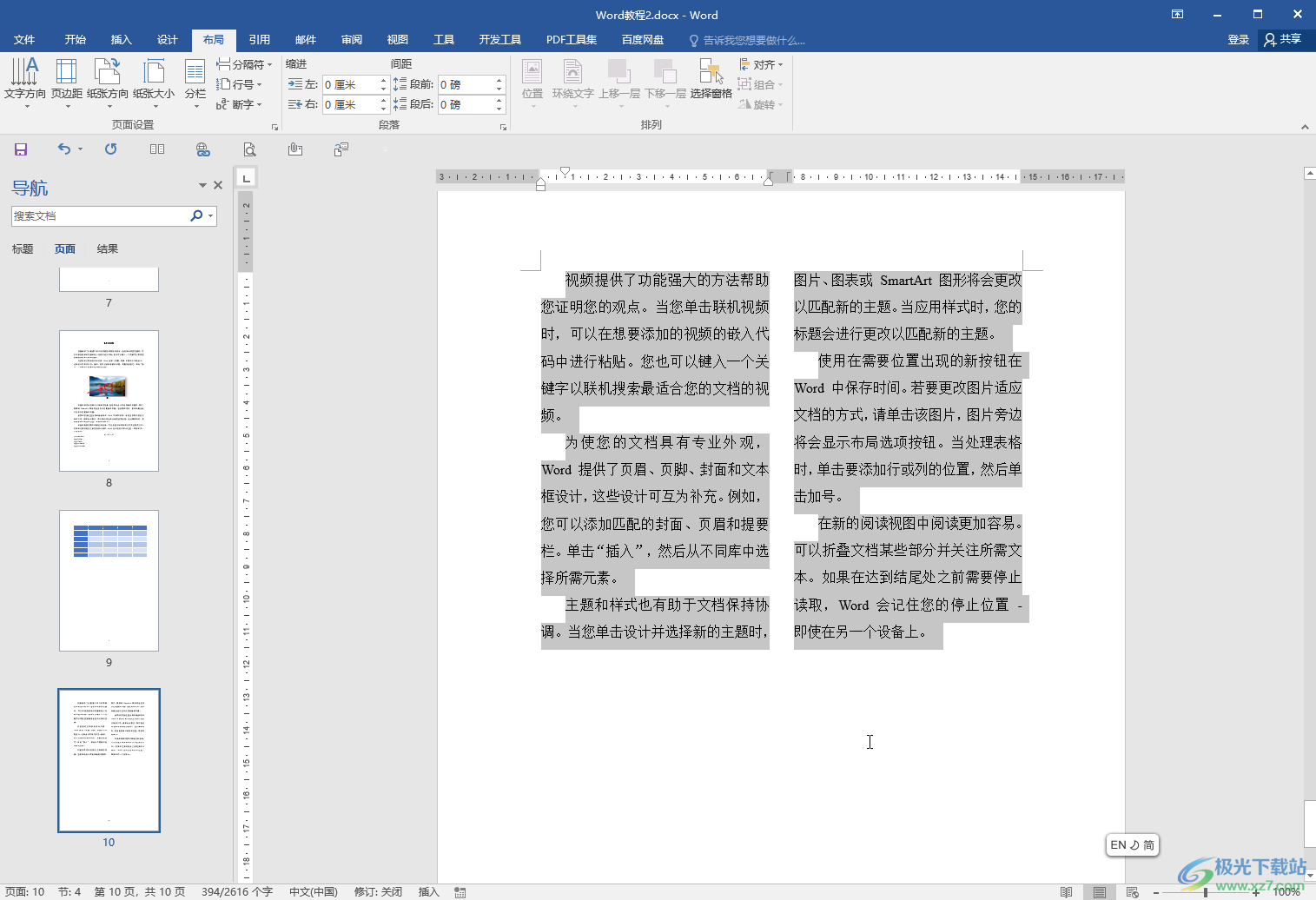This screenshot has width=1316, height=900.
Task: Switch to the Home (开始) tab
Action: [x=76, y=40]
